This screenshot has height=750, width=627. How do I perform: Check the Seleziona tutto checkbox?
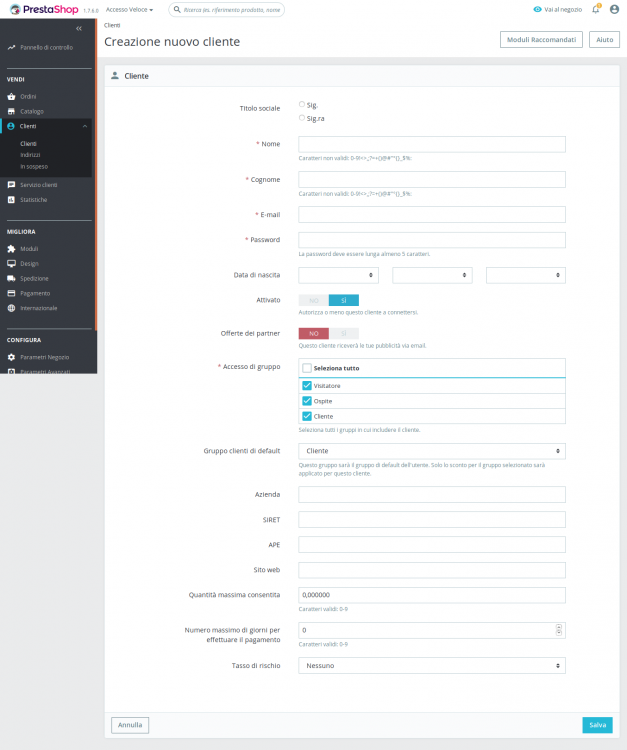tap(307, 368)
